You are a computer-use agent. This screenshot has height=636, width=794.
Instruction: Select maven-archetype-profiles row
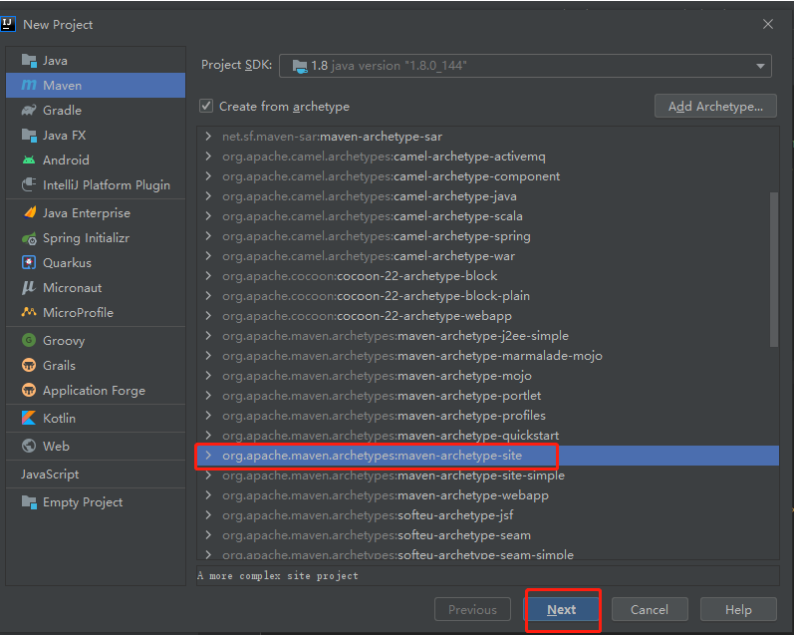click(488, 415)
